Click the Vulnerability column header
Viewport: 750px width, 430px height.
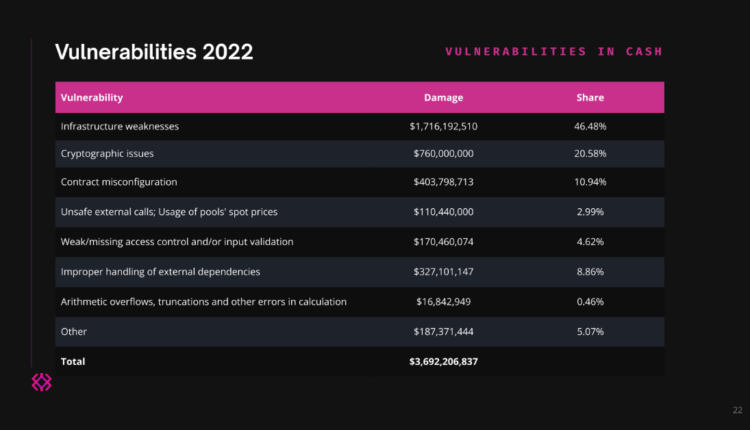(92, 98)
